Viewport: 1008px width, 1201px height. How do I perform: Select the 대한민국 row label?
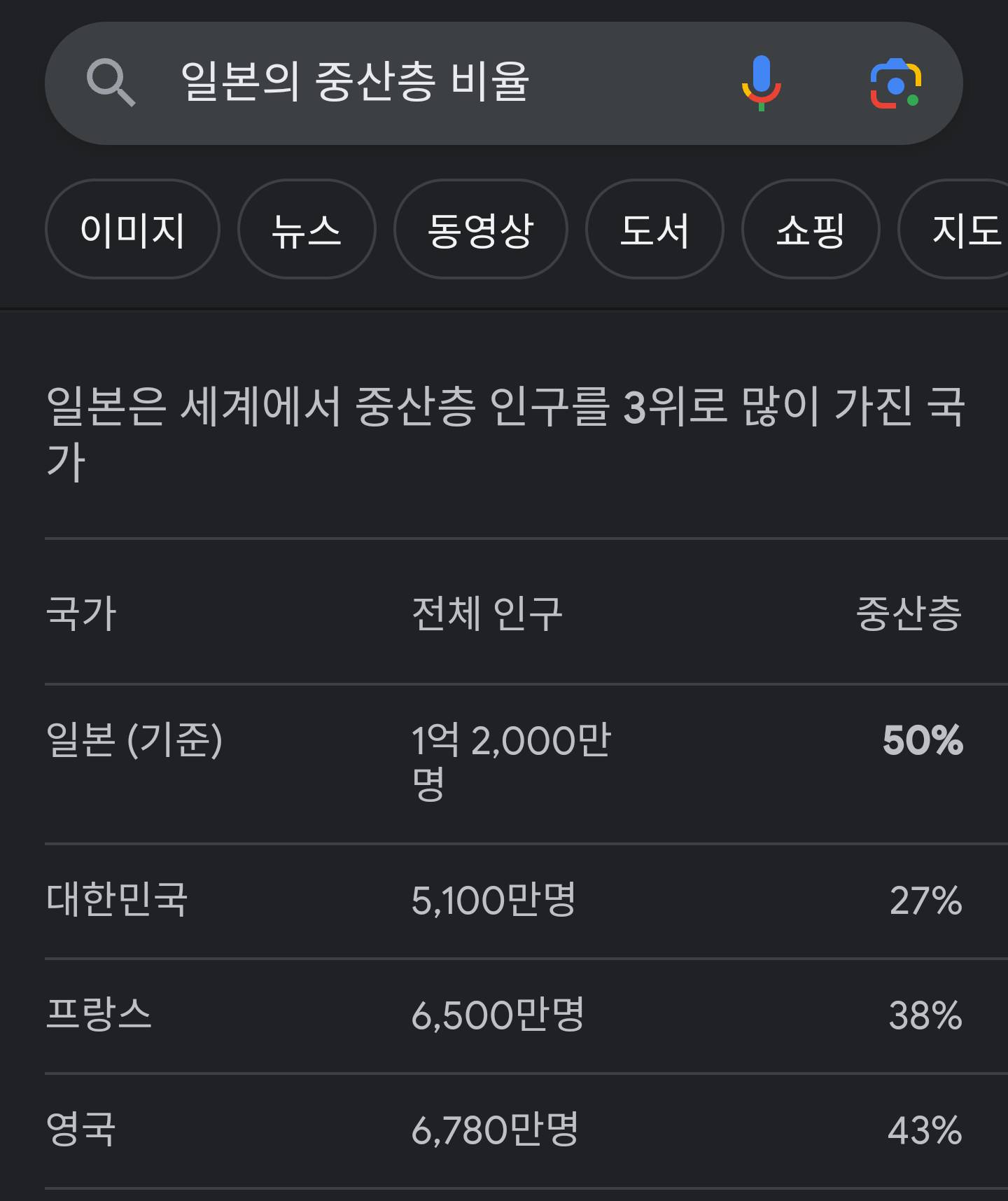pos(117,900)
